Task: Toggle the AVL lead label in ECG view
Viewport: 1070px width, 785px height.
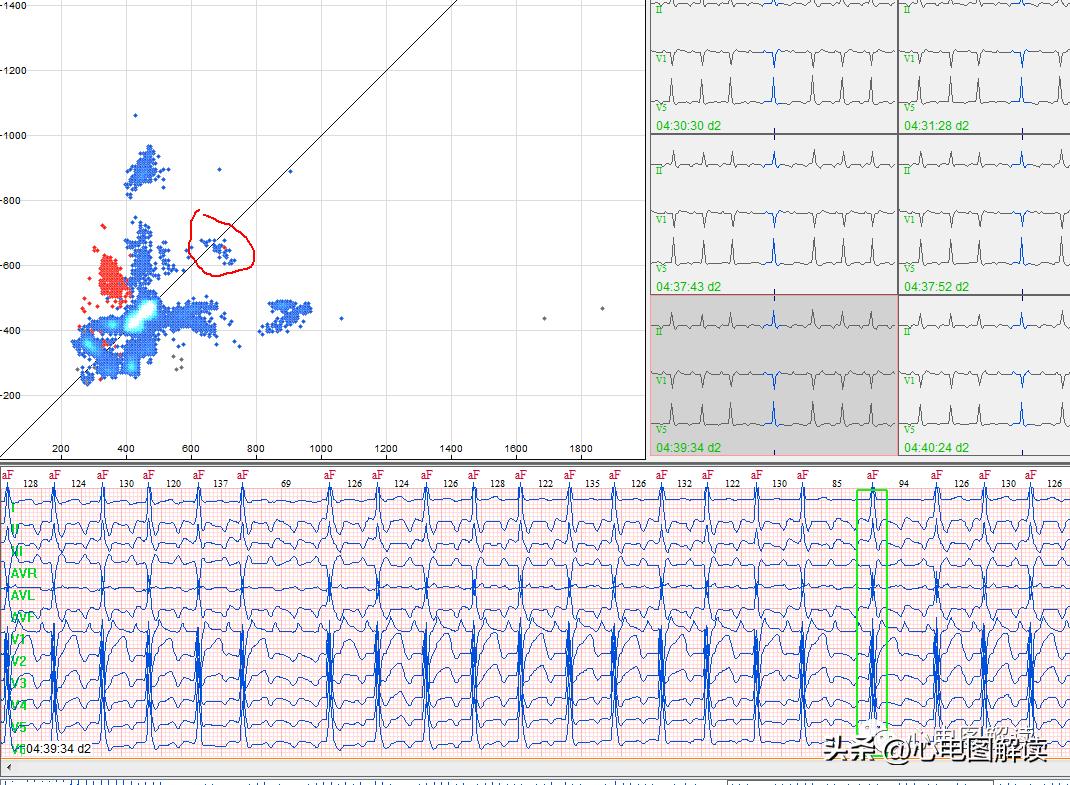Action: (x=22, y=595)
